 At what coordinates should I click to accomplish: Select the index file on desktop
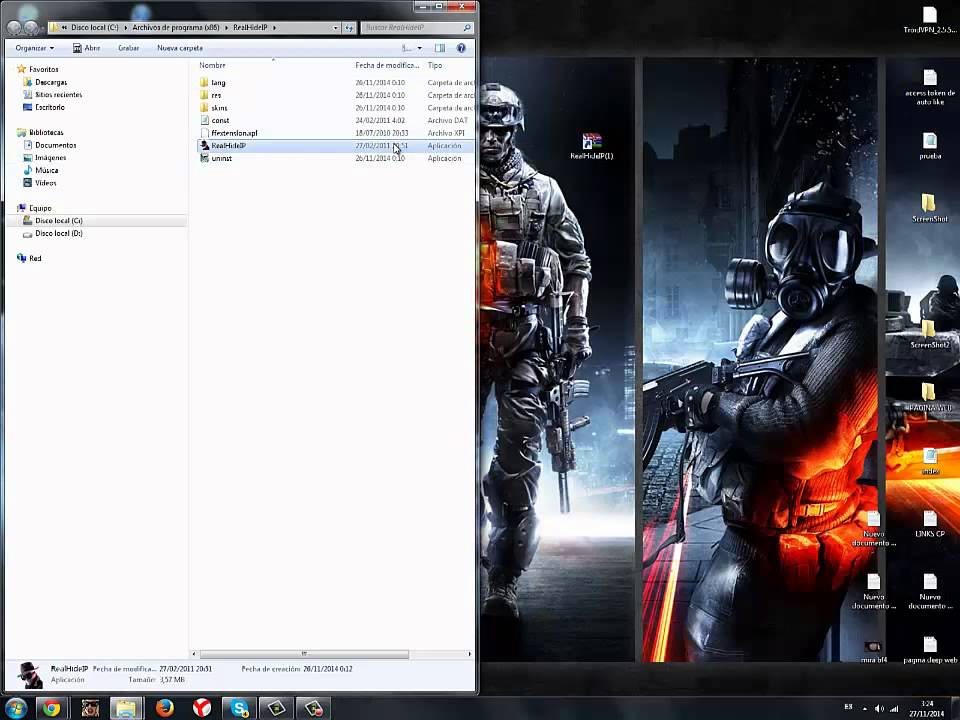(930, 460)
